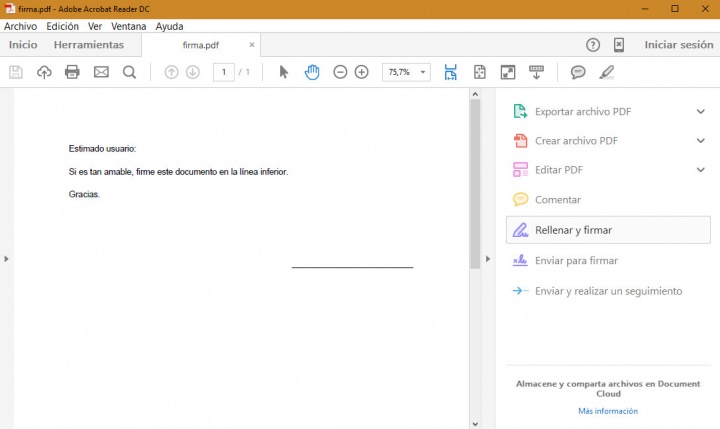Screen dimensions: 720x429
Task: Open the zoom percentage dropdown
Action: [x=423, y=72]
